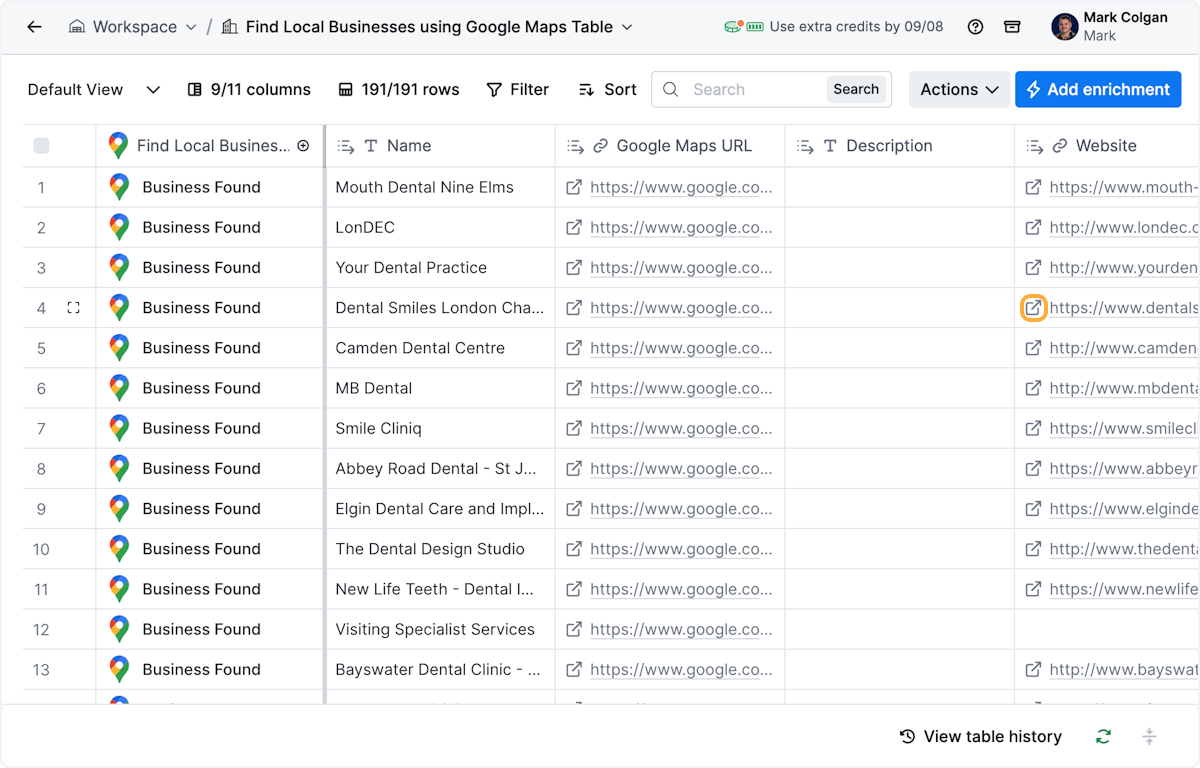Click 'Business Found' status in row 12
The image size is (1200, 768).
point(201,629)
